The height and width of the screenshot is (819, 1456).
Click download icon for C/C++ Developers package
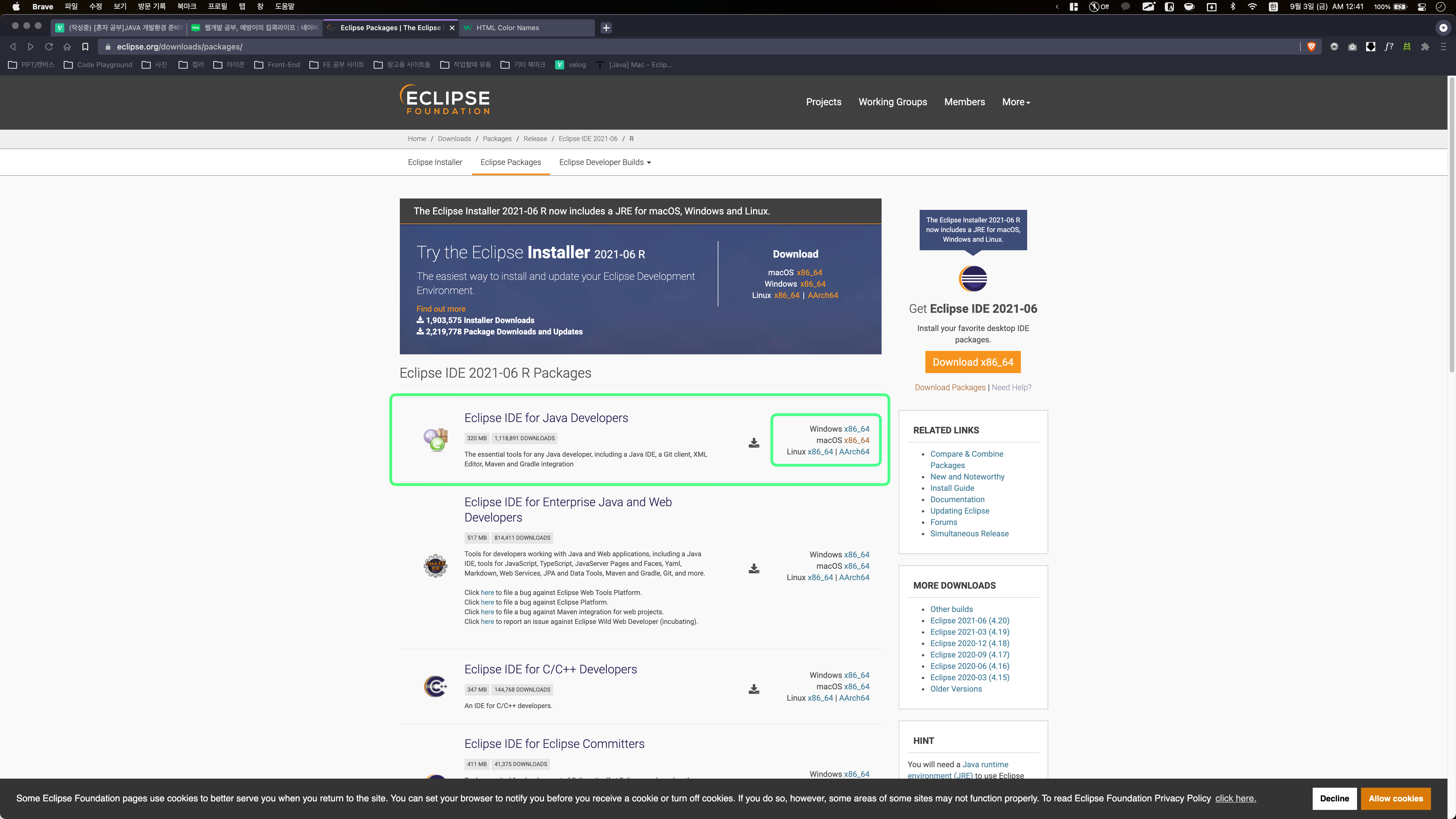pyautogui.click(x=753, y=688)
